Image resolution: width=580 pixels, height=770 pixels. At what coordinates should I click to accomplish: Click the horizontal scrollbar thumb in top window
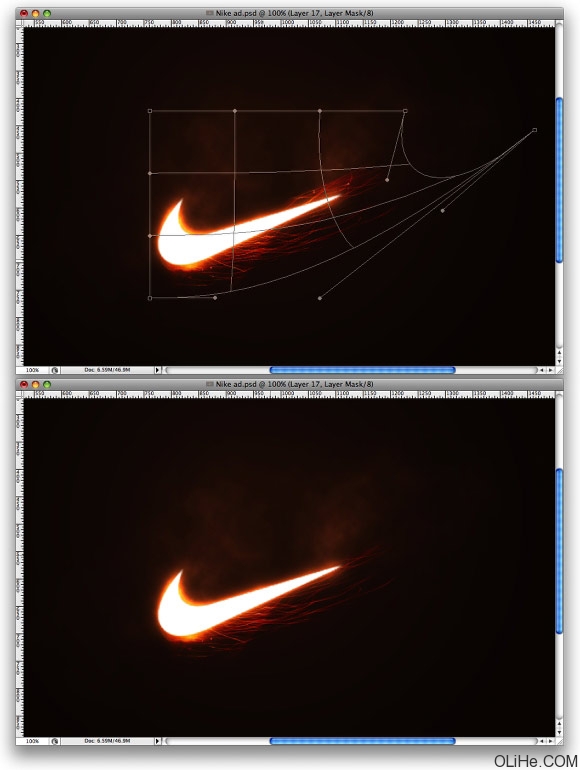click(x=362, y=370)
